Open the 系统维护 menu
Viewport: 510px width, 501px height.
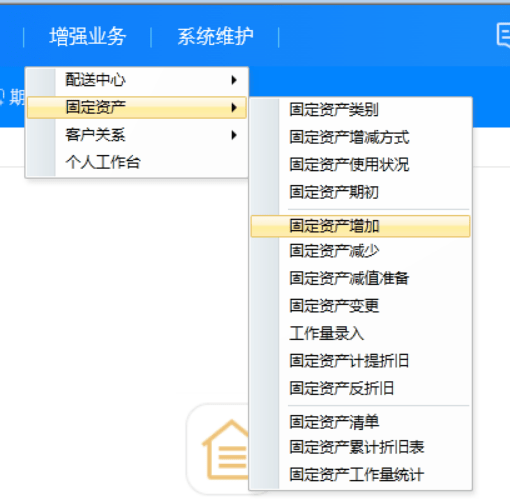pyautogui.click(x=215, y=37)
